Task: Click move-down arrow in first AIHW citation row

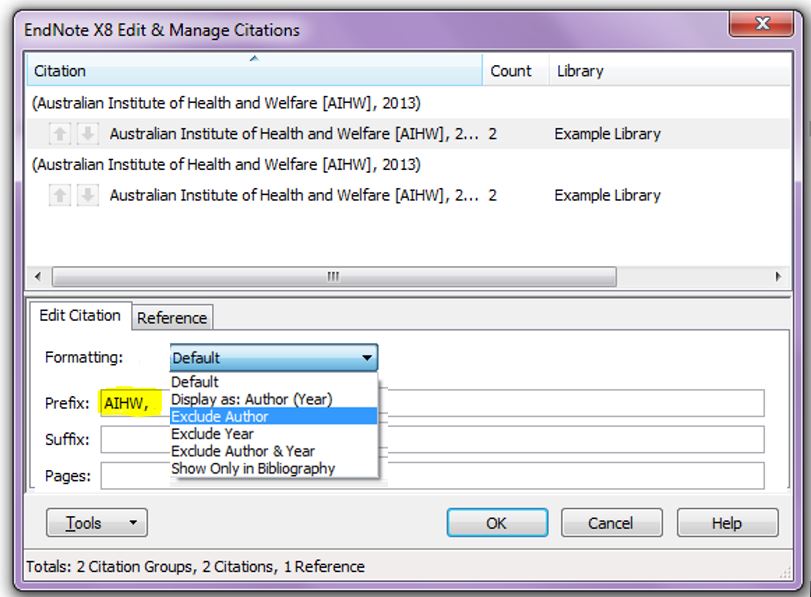Action: pyautogui.click(x=88, y=134)
